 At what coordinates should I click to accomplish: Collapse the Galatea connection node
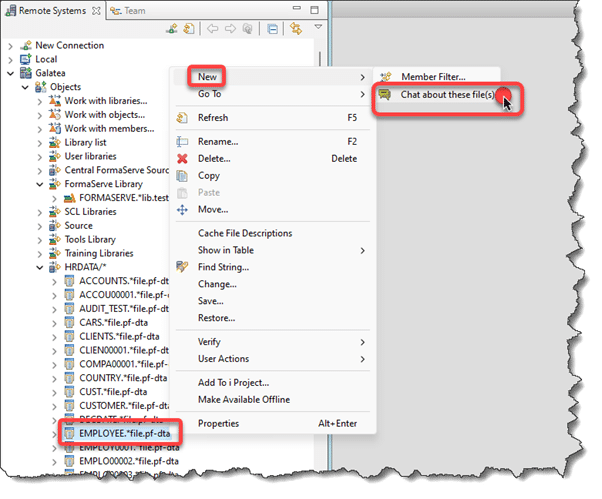(x=10, y=73)
